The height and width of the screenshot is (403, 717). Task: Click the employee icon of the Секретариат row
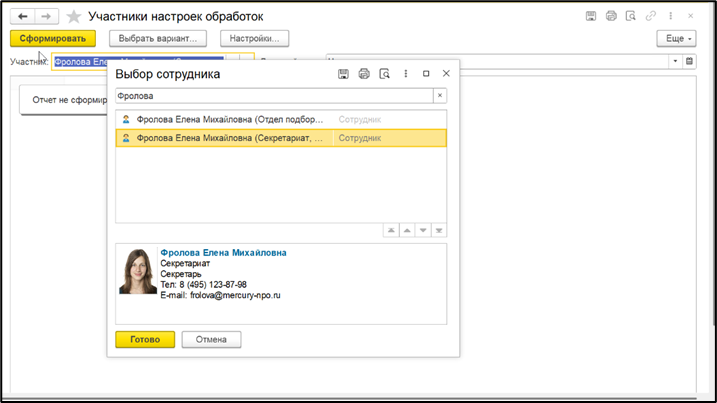[x=126, y=138]
